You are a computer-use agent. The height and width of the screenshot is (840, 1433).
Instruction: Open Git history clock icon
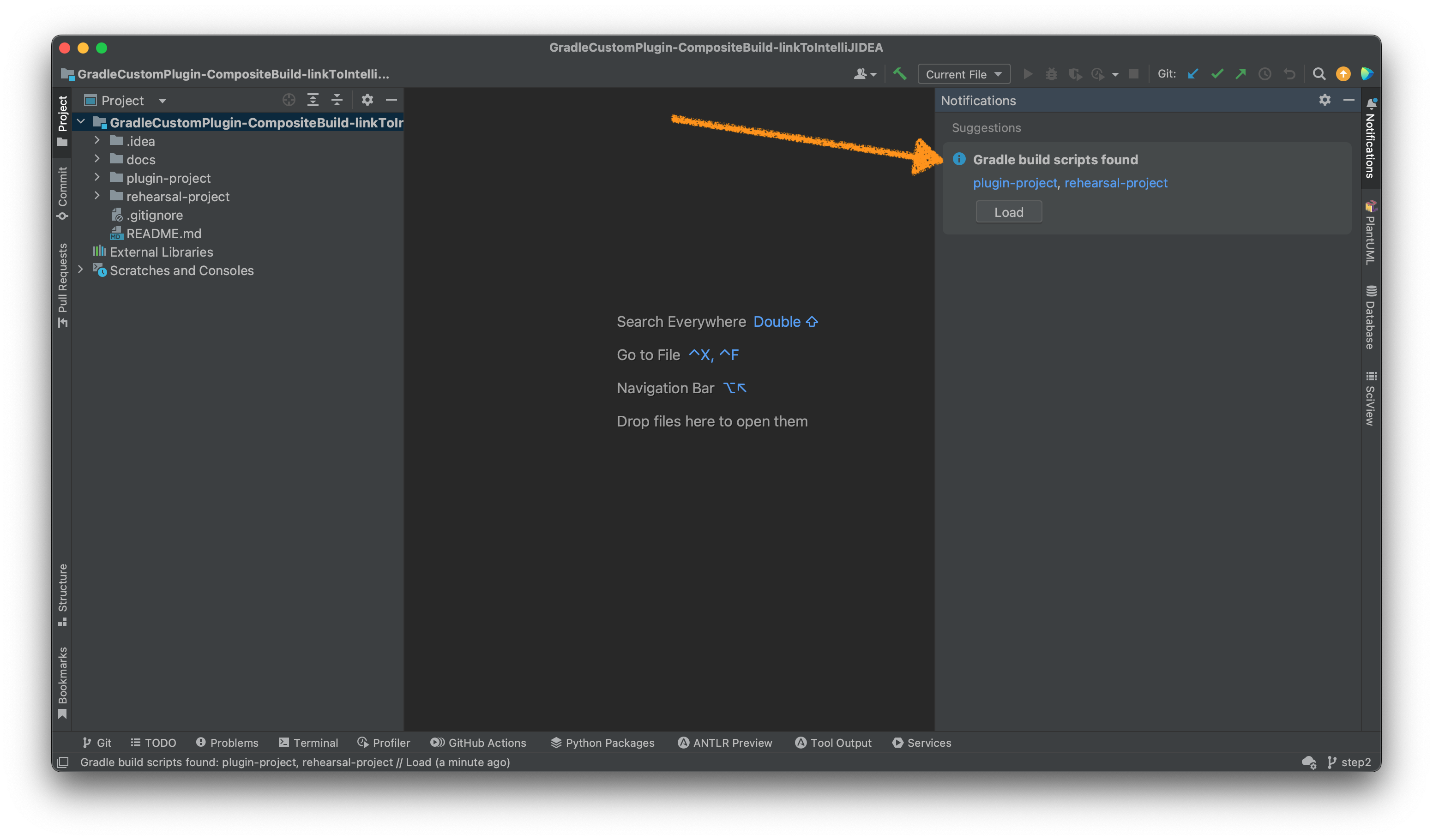(1264, 74)
